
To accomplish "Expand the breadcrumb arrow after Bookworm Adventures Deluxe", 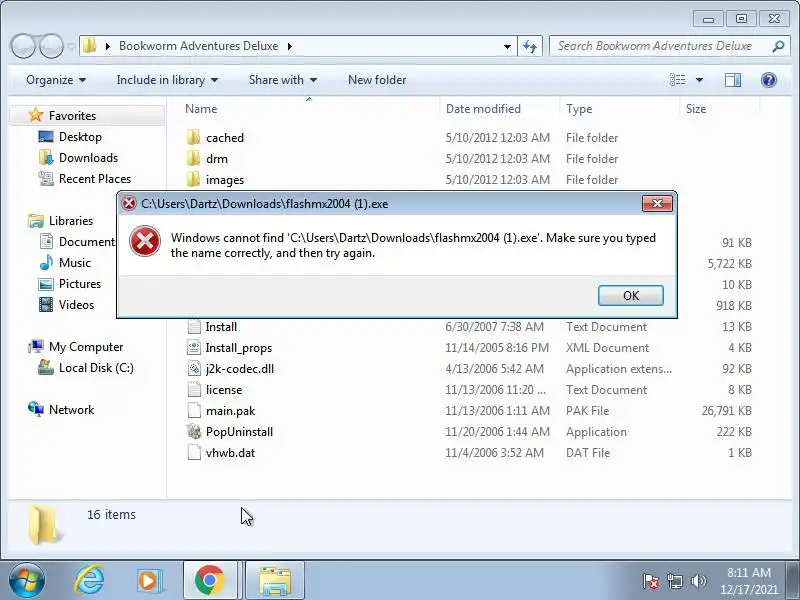I will tap(290, 46).
